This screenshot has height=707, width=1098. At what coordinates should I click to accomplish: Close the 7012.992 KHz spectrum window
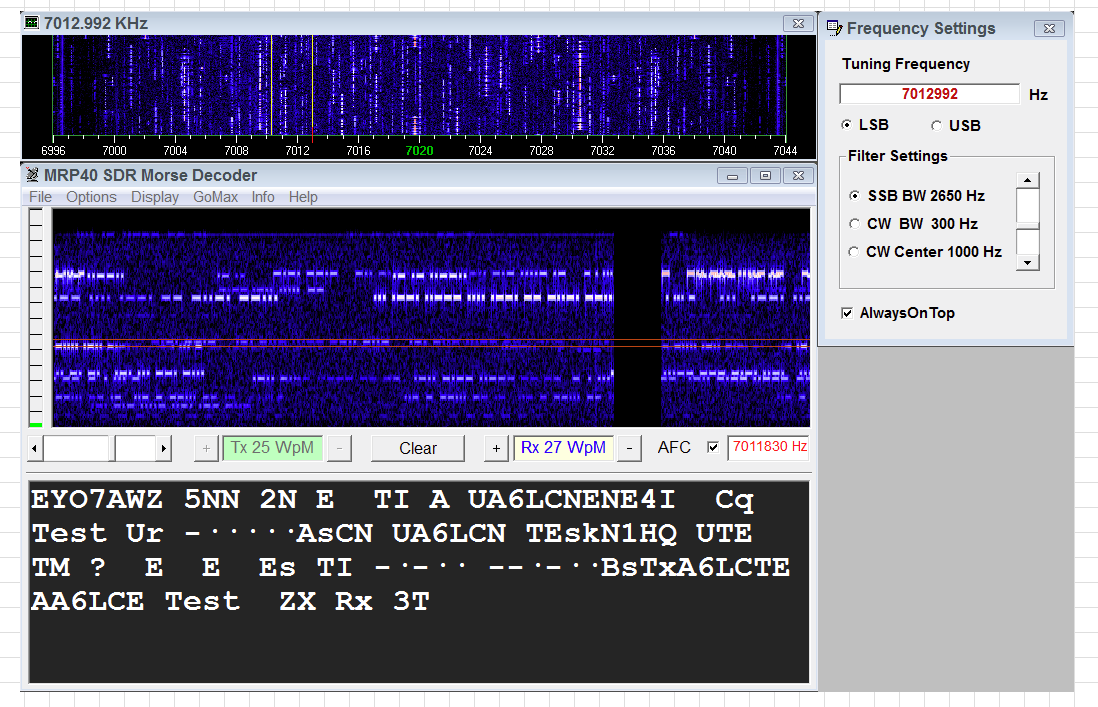[x=798, y=23]
